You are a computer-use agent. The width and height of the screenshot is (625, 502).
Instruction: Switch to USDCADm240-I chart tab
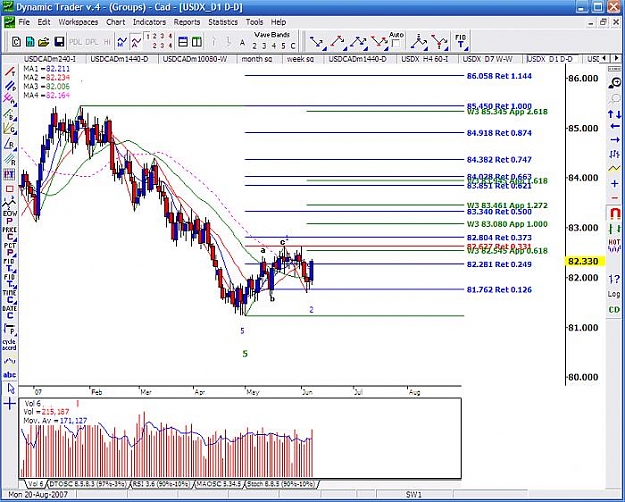tap(49, 59)
